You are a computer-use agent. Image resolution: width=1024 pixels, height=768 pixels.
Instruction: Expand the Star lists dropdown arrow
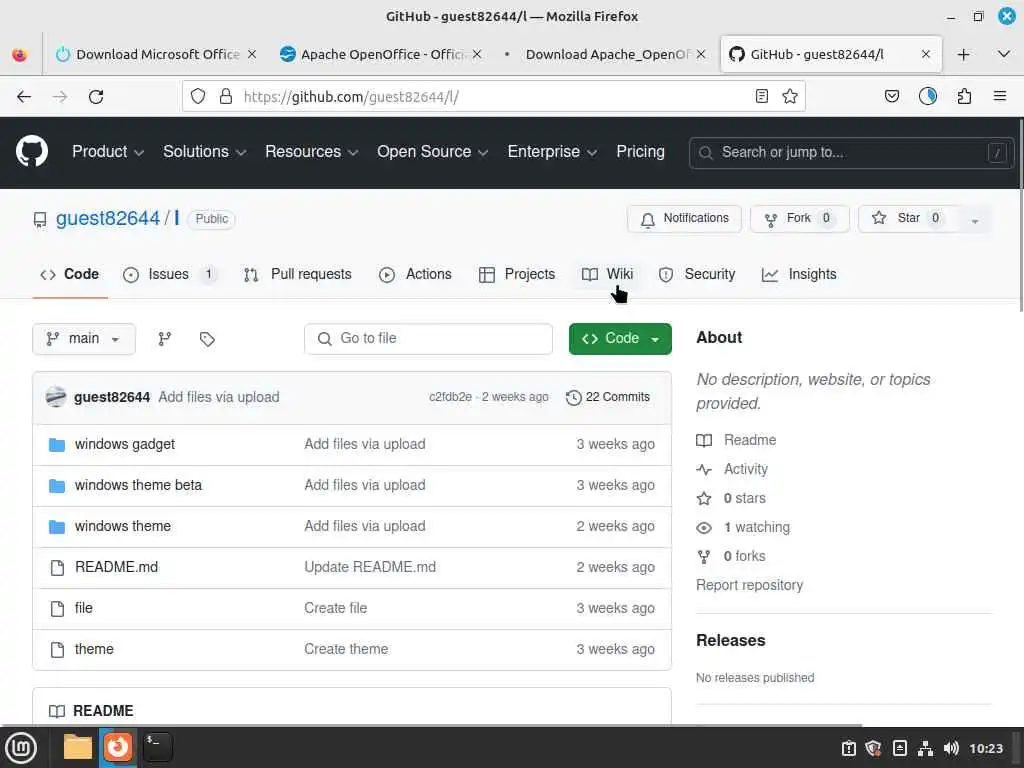[x=974, y=219]
